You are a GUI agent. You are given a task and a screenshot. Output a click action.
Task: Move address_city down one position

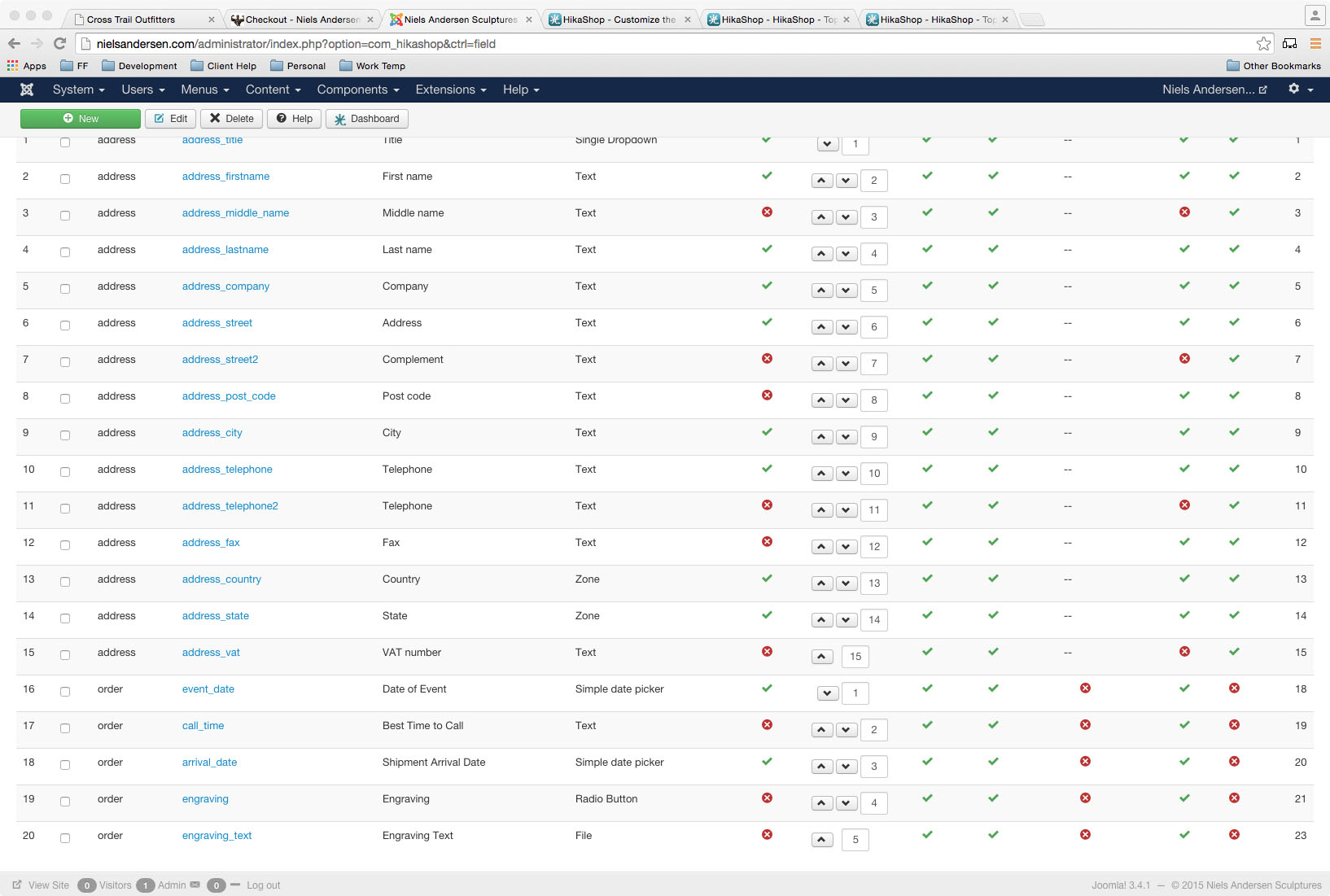tap(847, 437)
